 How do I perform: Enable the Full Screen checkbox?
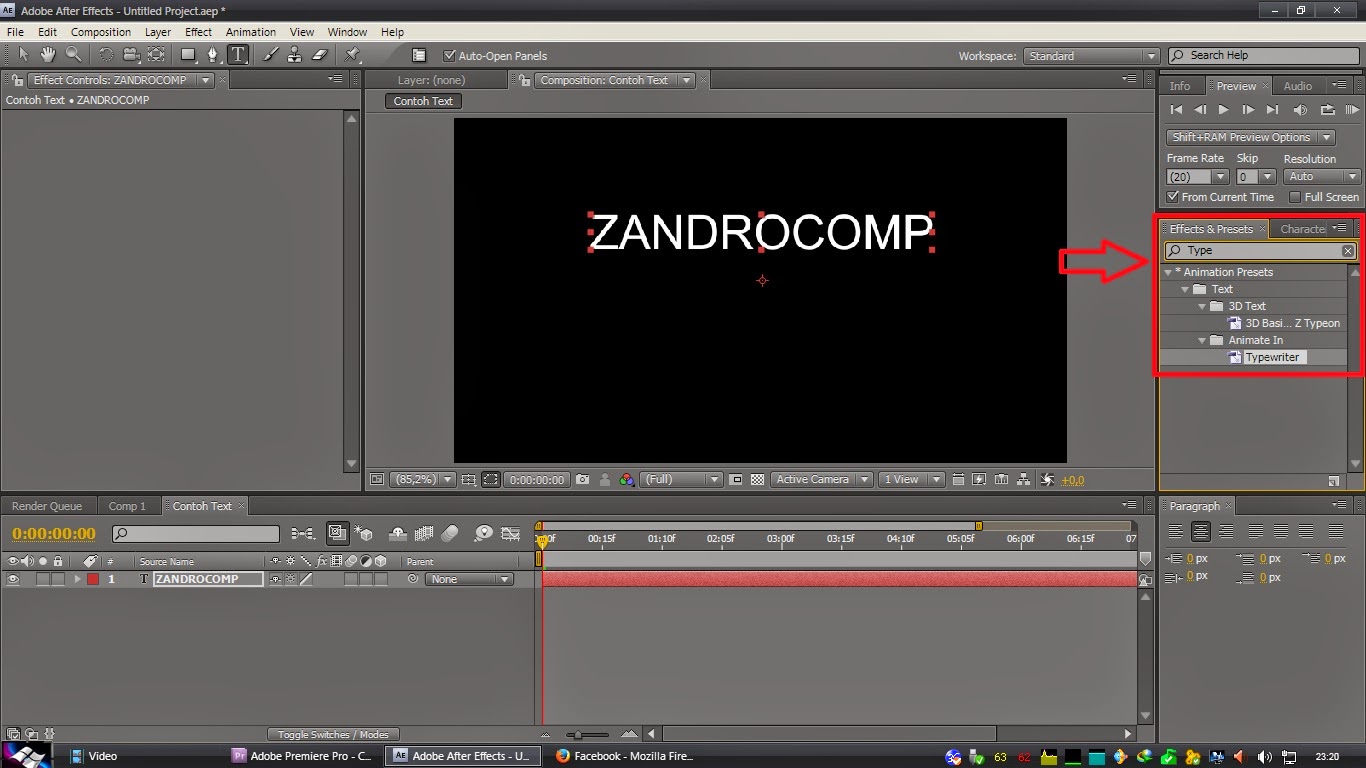[x=1295, y=197]
